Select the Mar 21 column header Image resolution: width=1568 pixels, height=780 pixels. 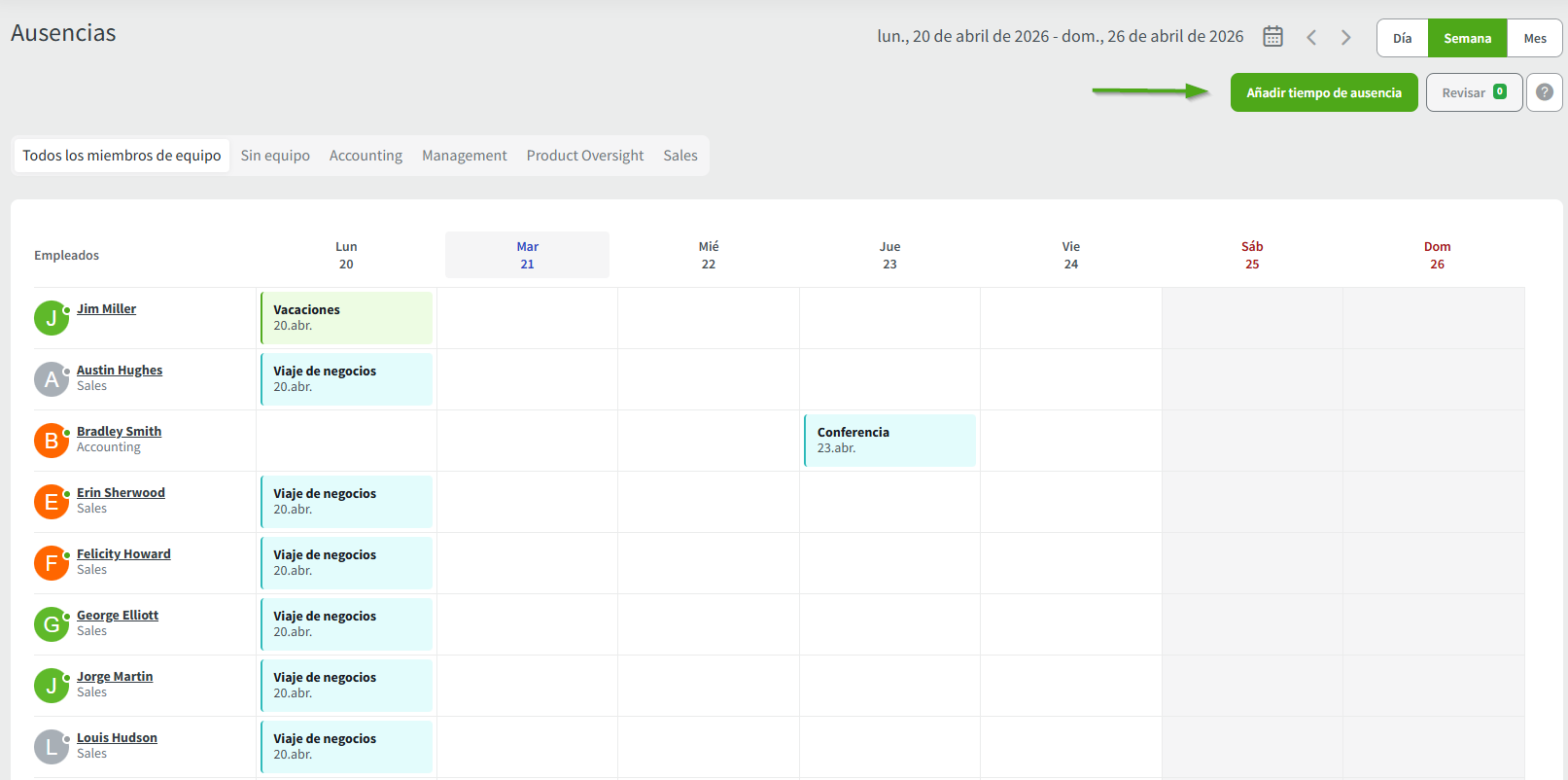click(527, 255)
